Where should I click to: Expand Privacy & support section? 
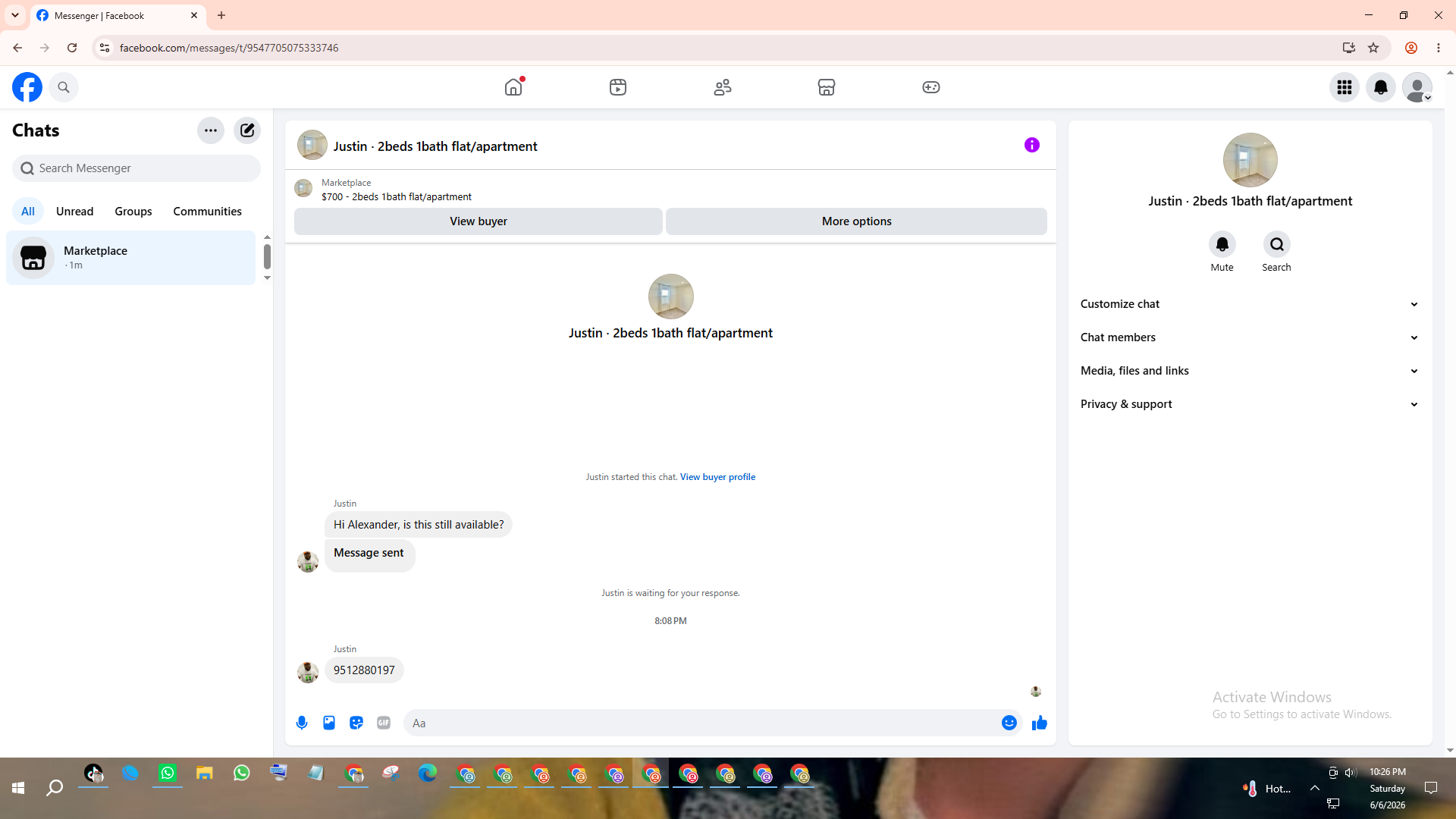1250,404
